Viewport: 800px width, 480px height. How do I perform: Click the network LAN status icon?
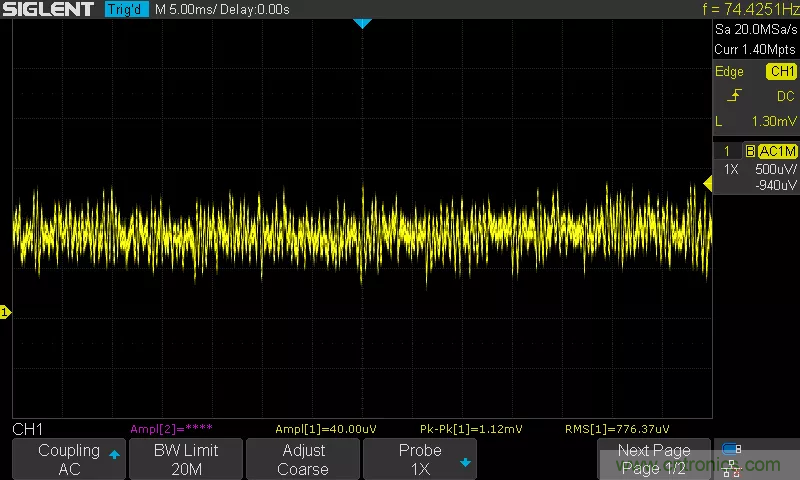point(732,467)
